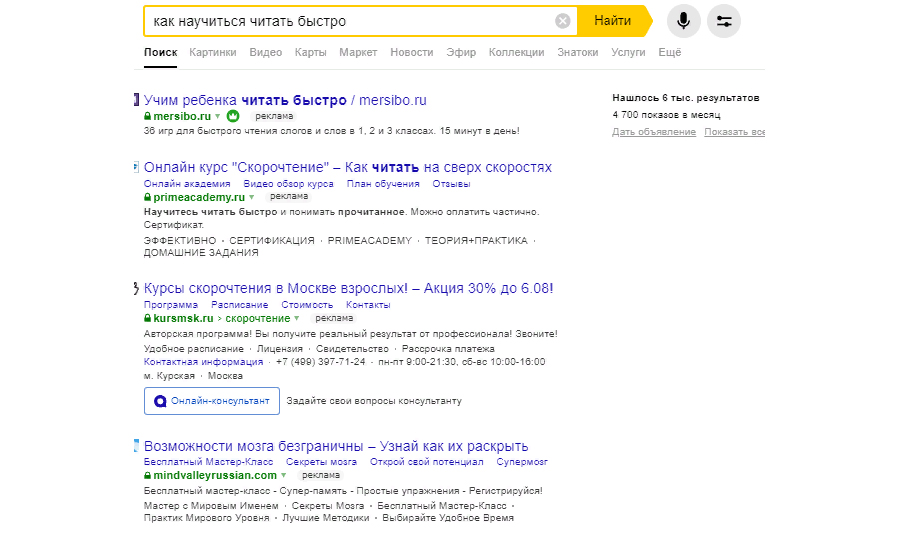Open the Онлайн-консультант chat button
900x534 pixels.
(212, 400)
